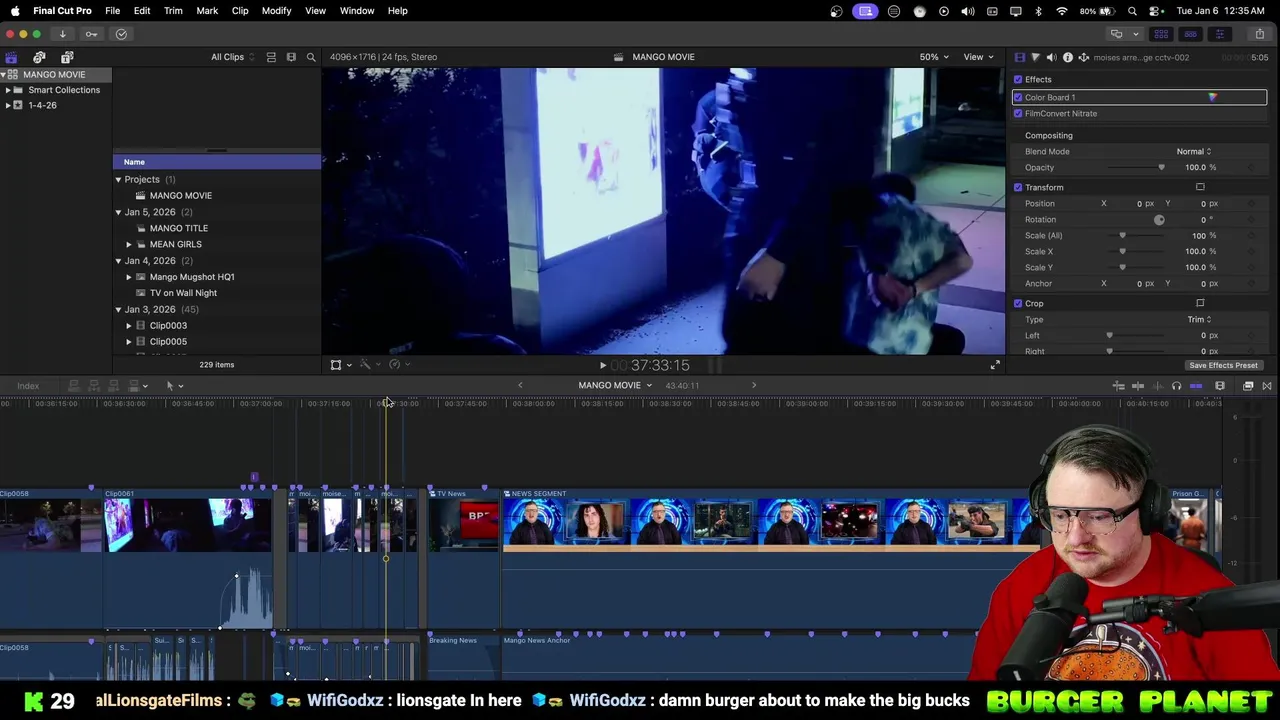Open the Clip Appearance icon in the browser
This screenshot has width=1280, height=720.
coord(291,57)
